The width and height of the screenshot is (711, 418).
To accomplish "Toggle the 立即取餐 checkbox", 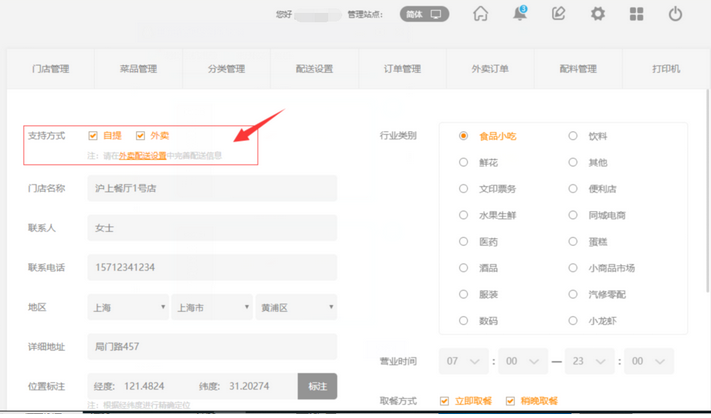I will pyautogui.click(x=444, y=401).
